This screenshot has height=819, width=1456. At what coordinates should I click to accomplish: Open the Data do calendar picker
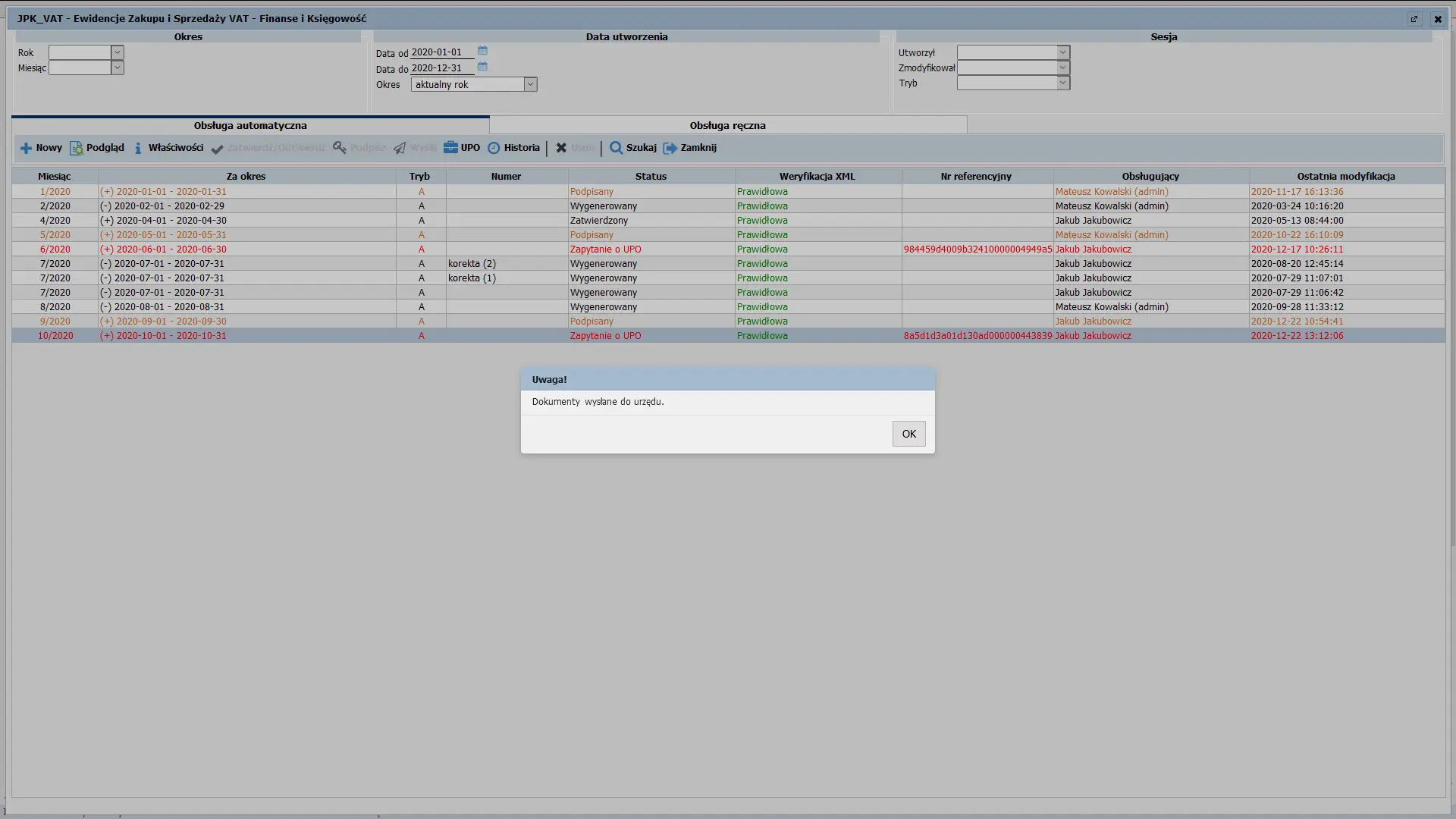[482, 67]
